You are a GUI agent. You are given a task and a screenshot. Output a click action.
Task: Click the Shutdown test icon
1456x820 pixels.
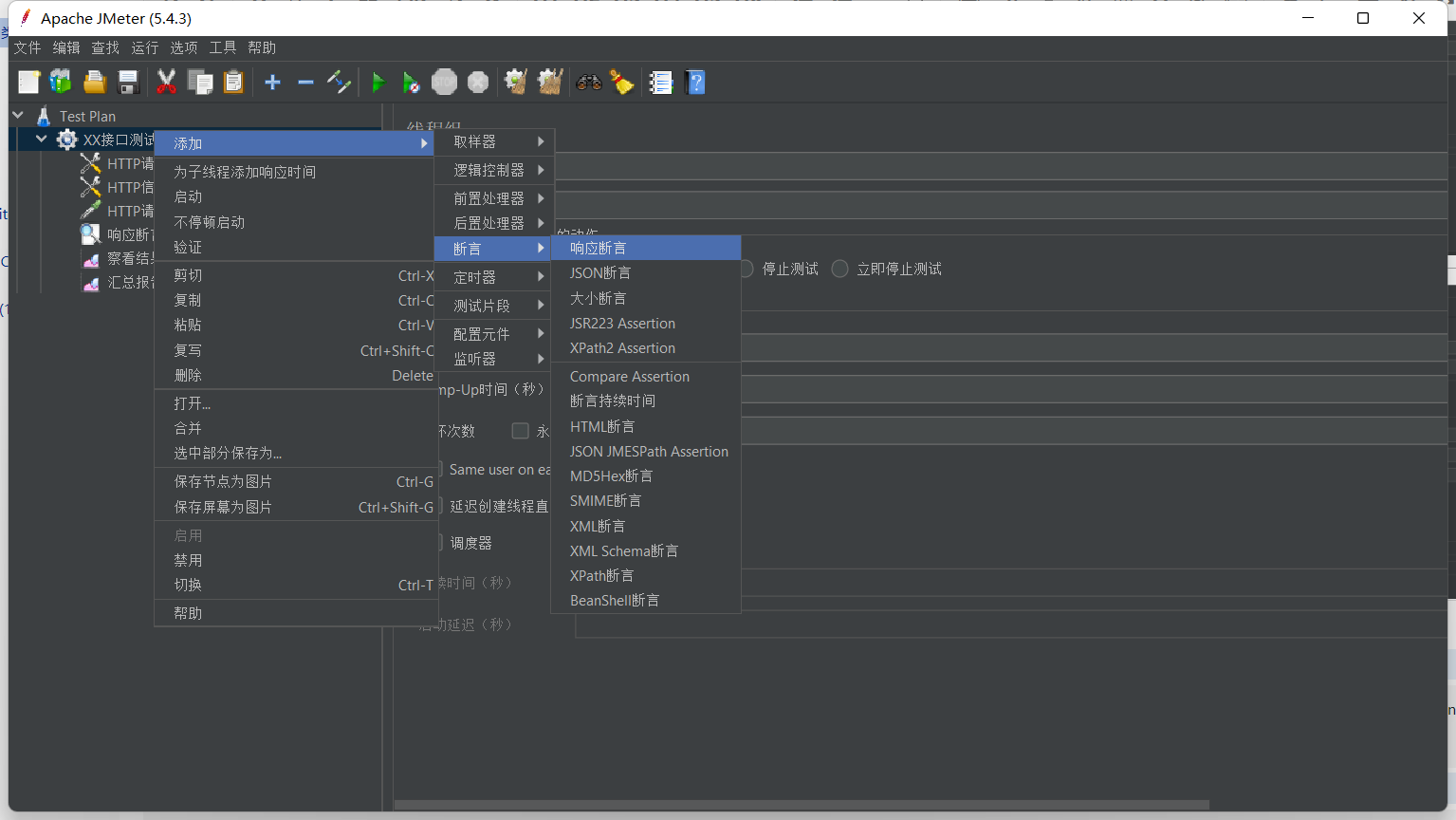click(x=478, y=83)
